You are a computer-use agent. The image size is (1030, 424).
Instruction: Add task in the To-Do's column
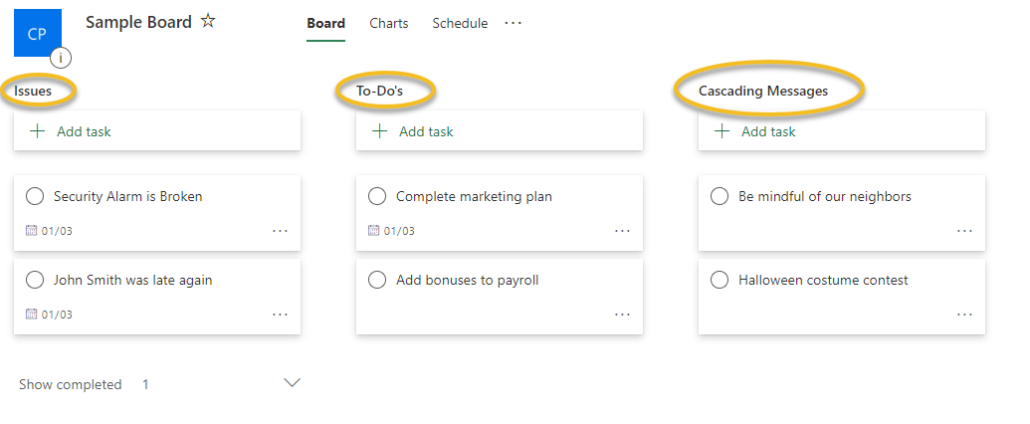click(x=425, y=131)
